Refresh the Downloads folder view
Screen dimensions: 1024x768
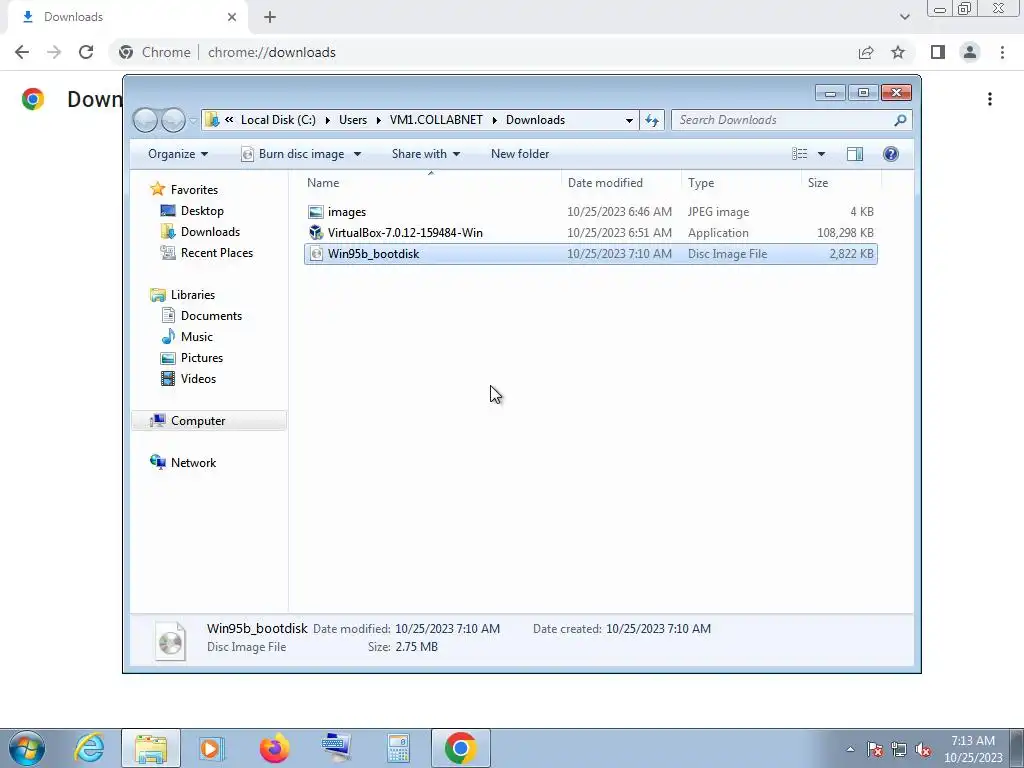(652, 120)
